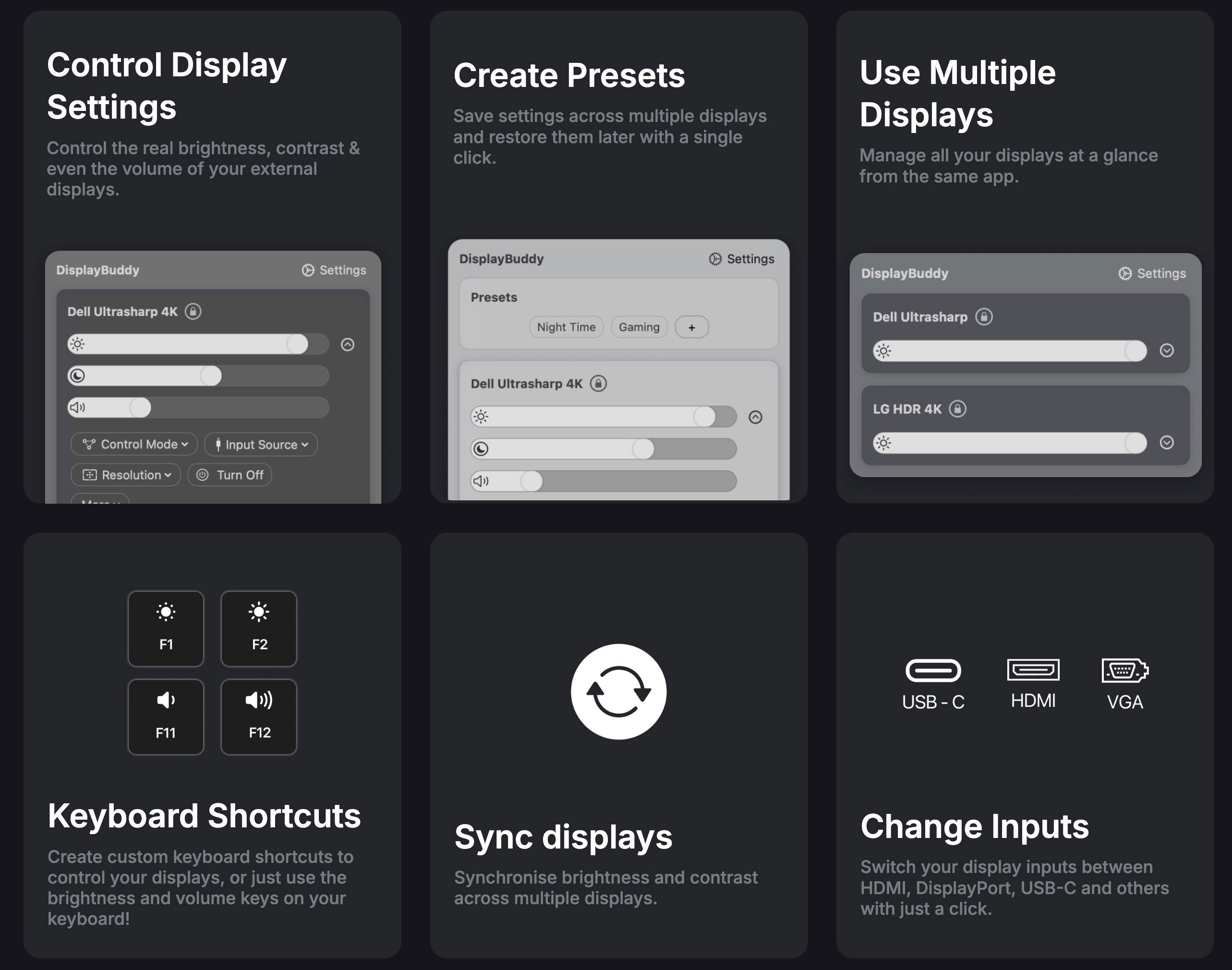Click the sun icon on the brightness slider in the Control Display Settings card

click(77, 344)
